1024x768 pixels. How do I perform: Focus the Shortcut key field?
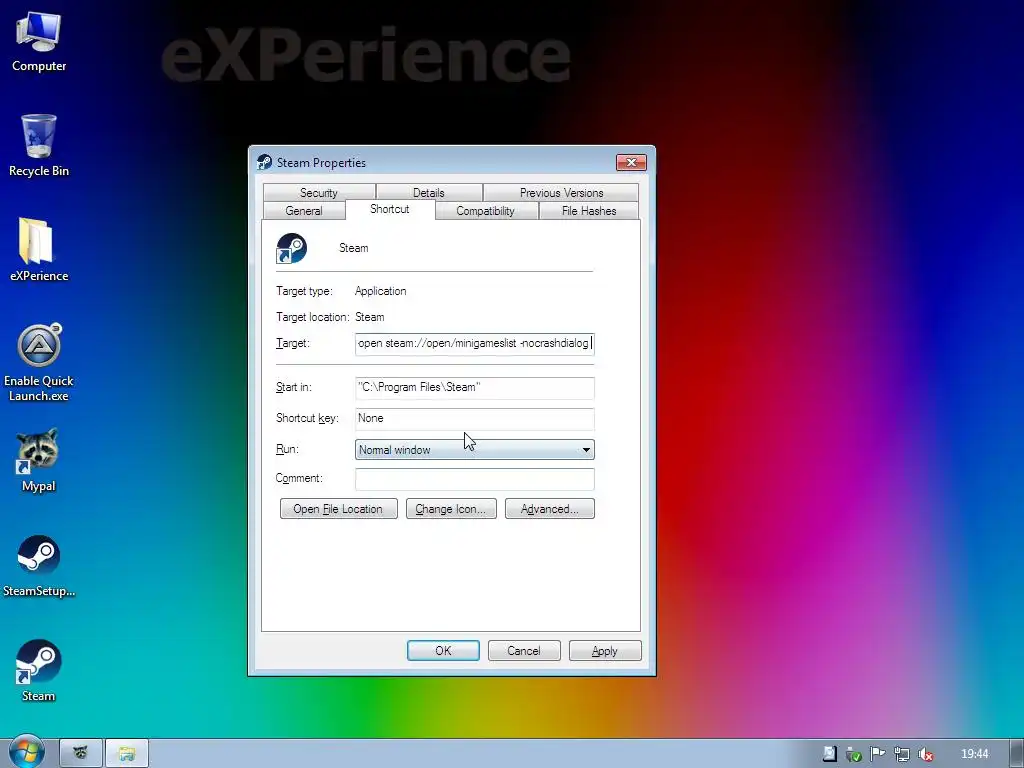tap(475, 419)
